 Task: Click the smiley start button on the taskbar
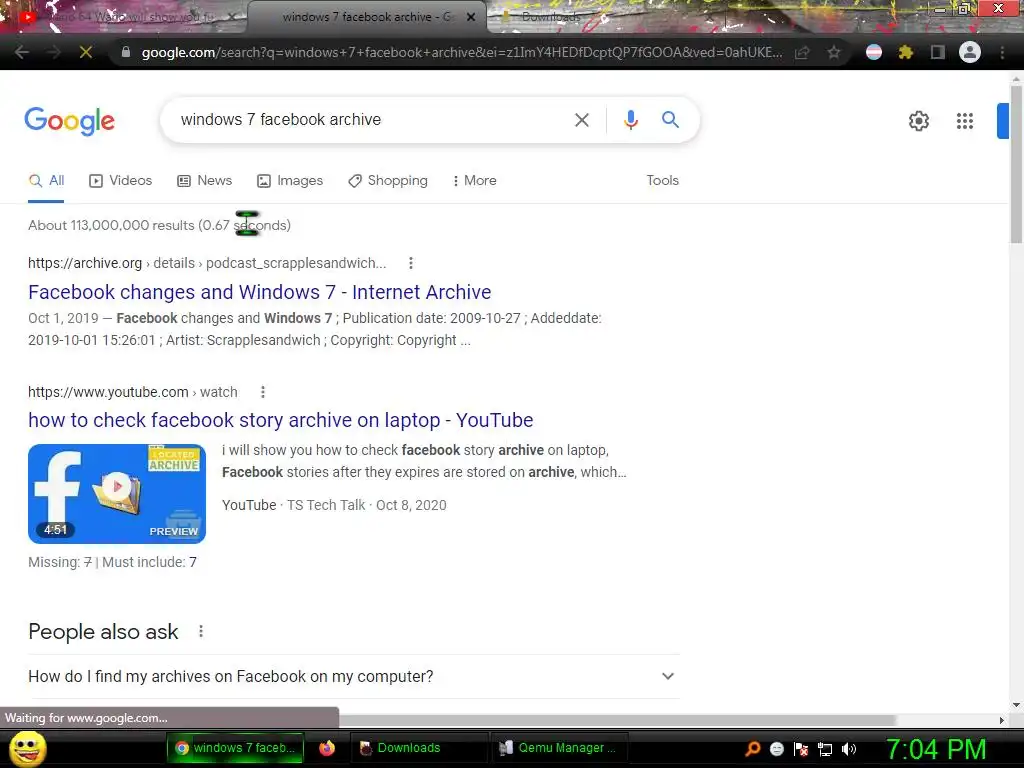27,748
